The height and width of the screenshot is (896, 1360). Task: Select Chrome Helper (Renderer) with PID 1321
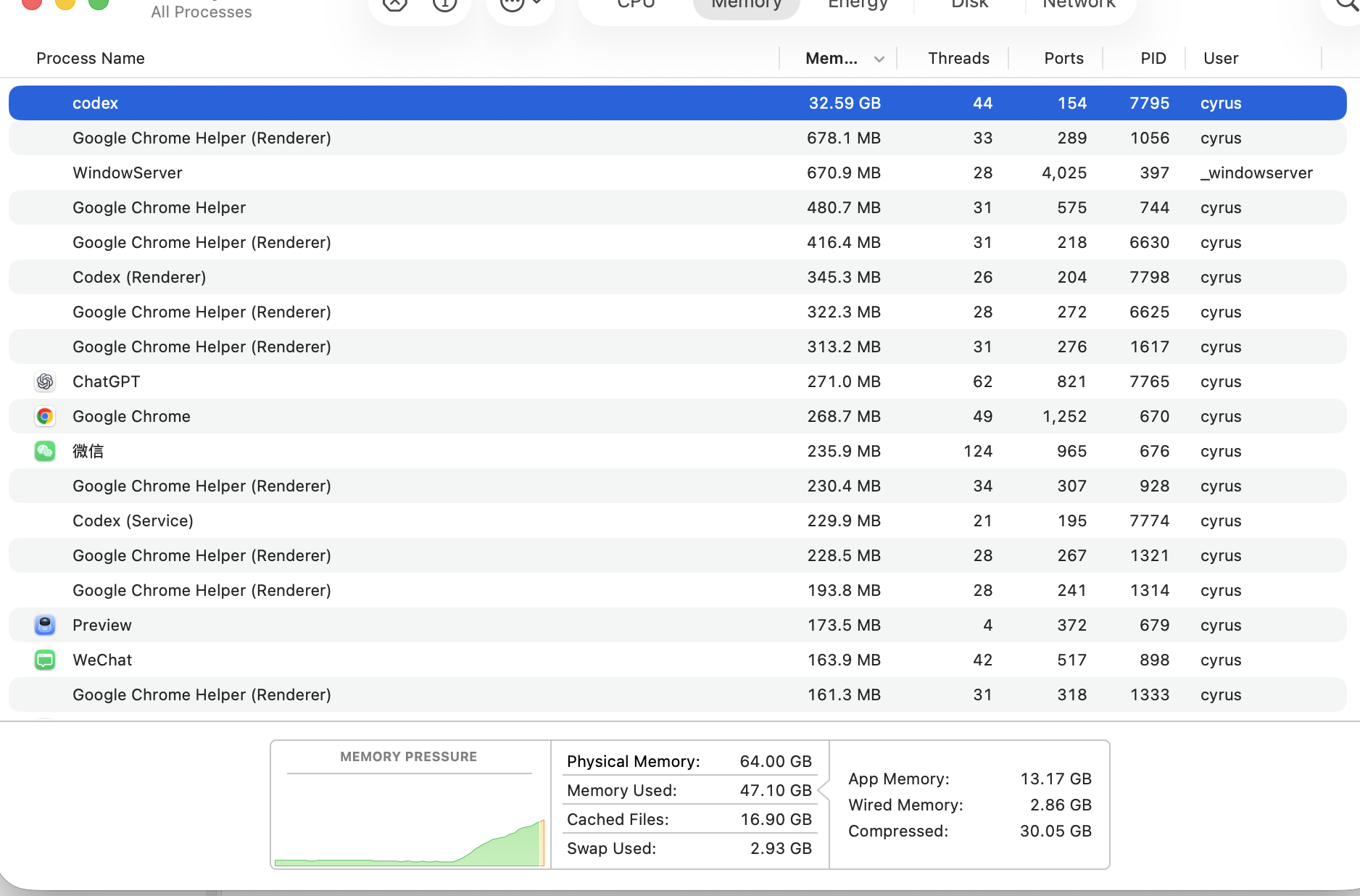pyautogui.click(x=678, y=555)
